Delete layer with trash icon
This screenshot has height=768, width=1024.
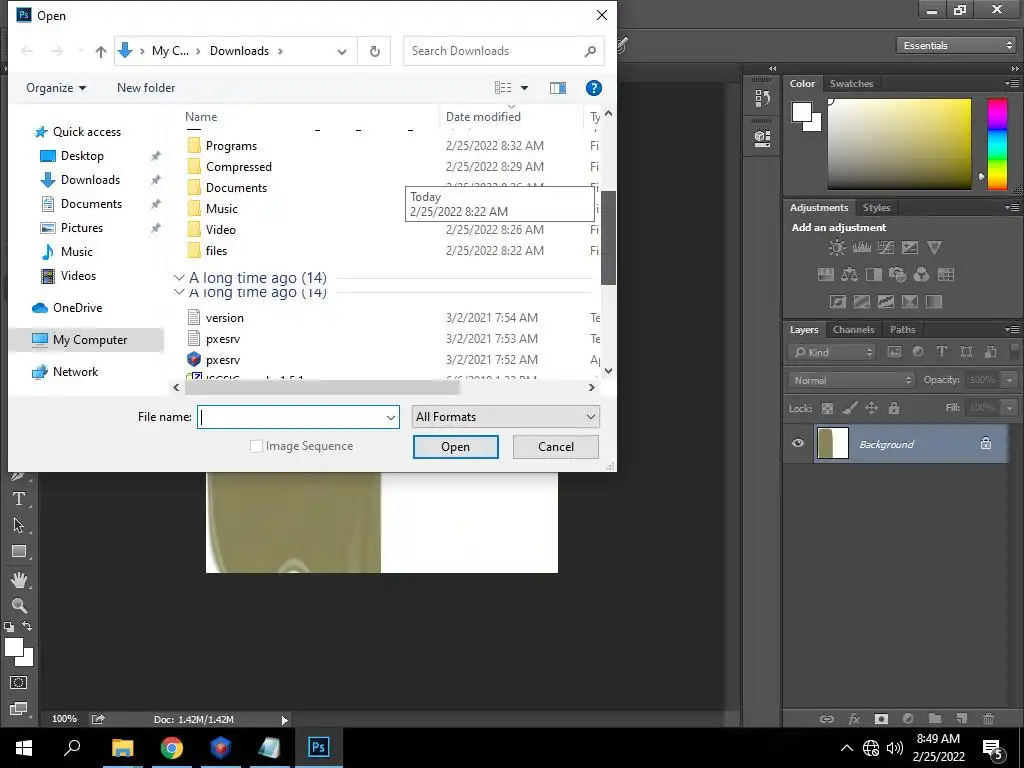tap(989, 719)
